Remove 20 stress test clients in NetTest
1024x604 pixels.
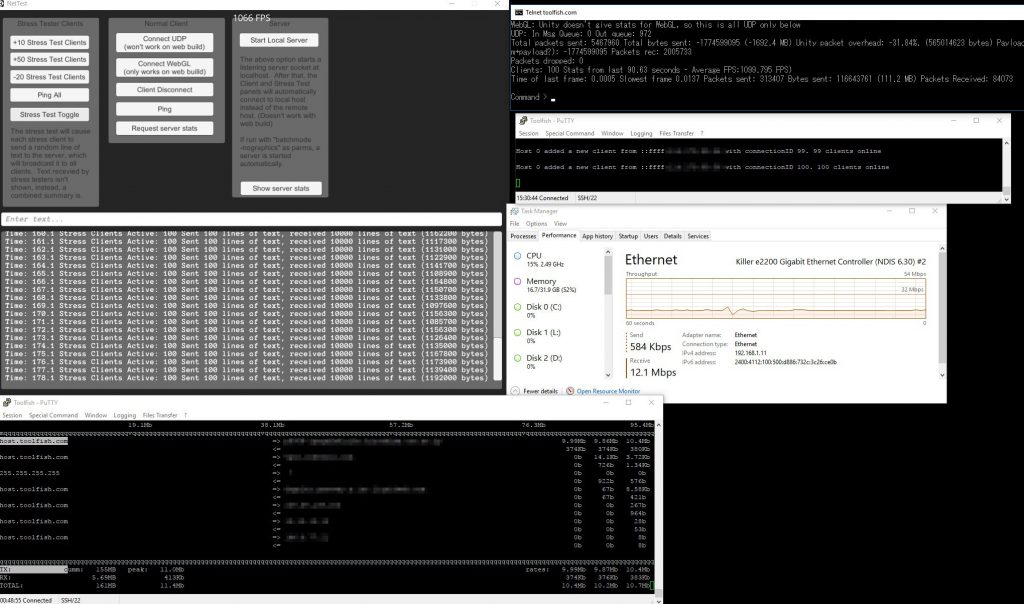50,77
